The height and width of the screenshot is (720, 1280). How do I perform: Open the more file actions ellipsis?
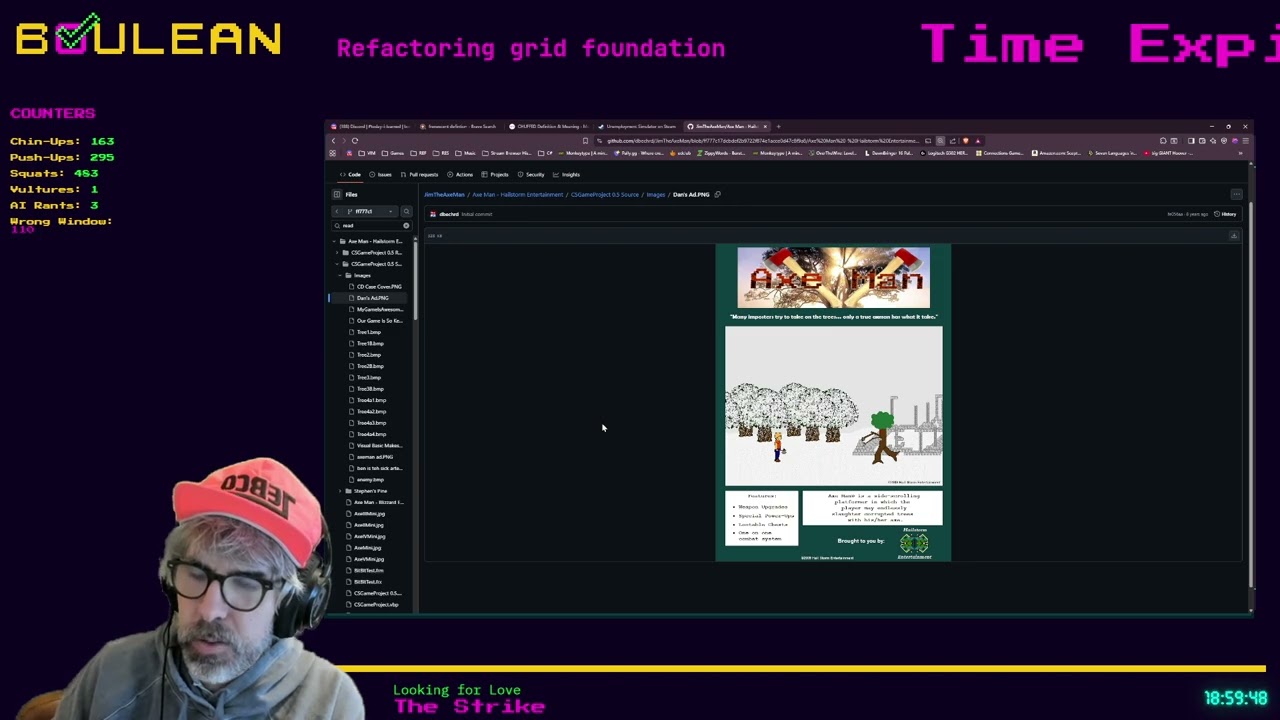click(x=1236, y=194)
